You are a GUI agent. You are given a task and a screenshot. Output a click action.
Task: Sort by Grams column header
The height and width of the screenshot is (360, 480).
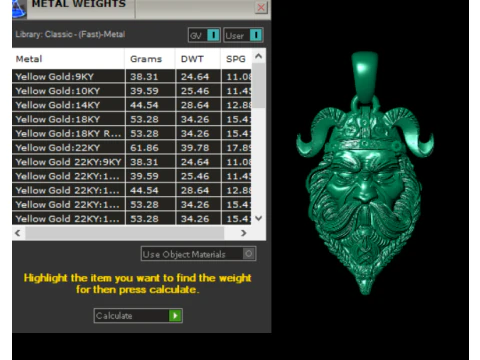click(x=150, y=59)
